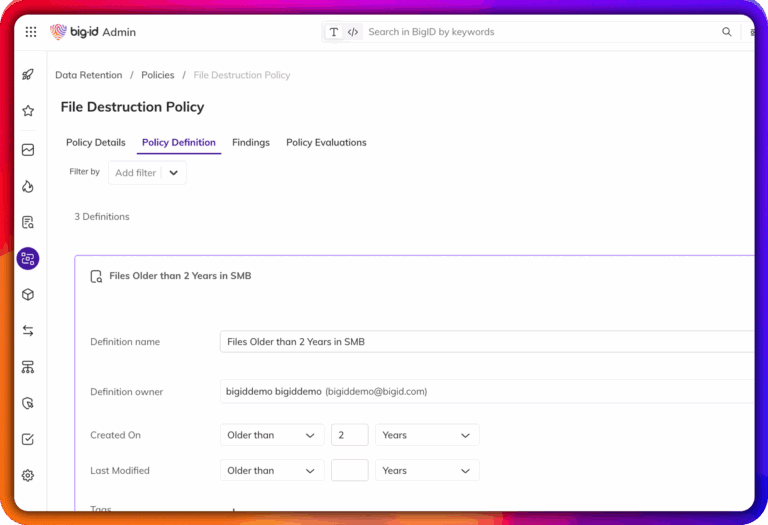Image resolution: width=768 pixels, height=525 pixels.
Task: Switch to the Findings tab
Action: point(251,143)
